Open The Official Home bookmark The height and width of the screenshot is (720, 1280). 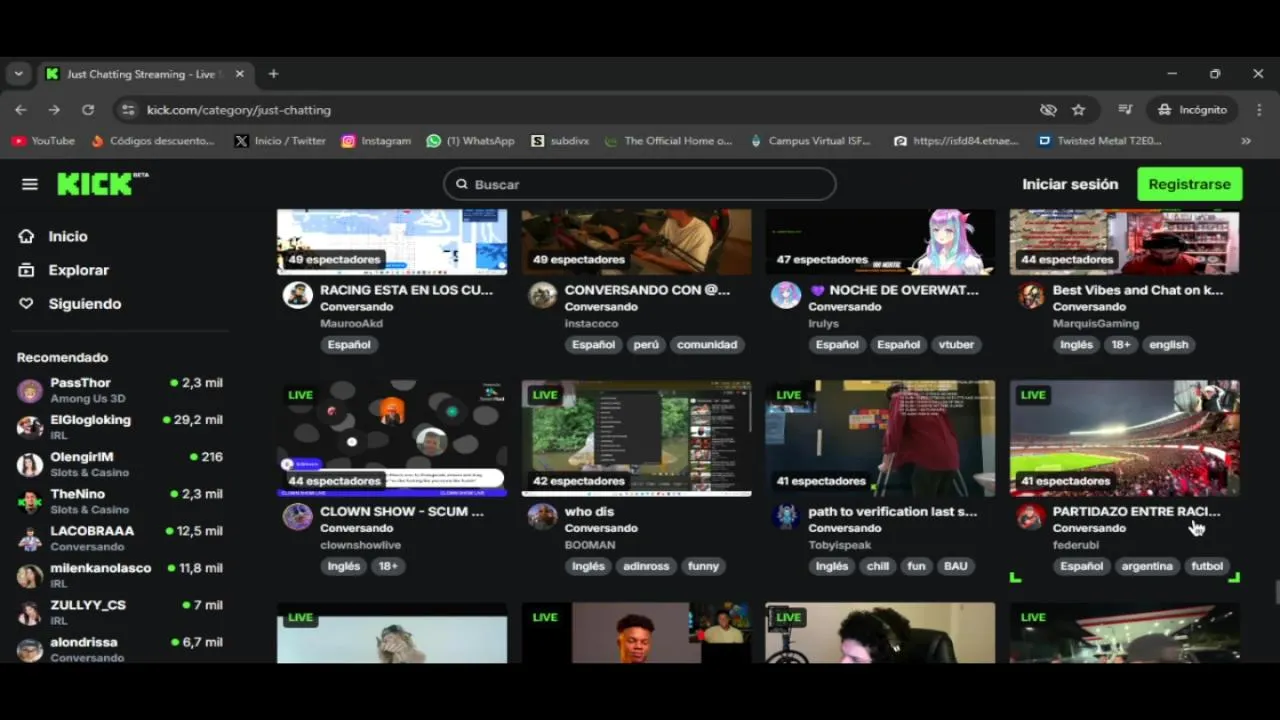click(x=669, y=141)
